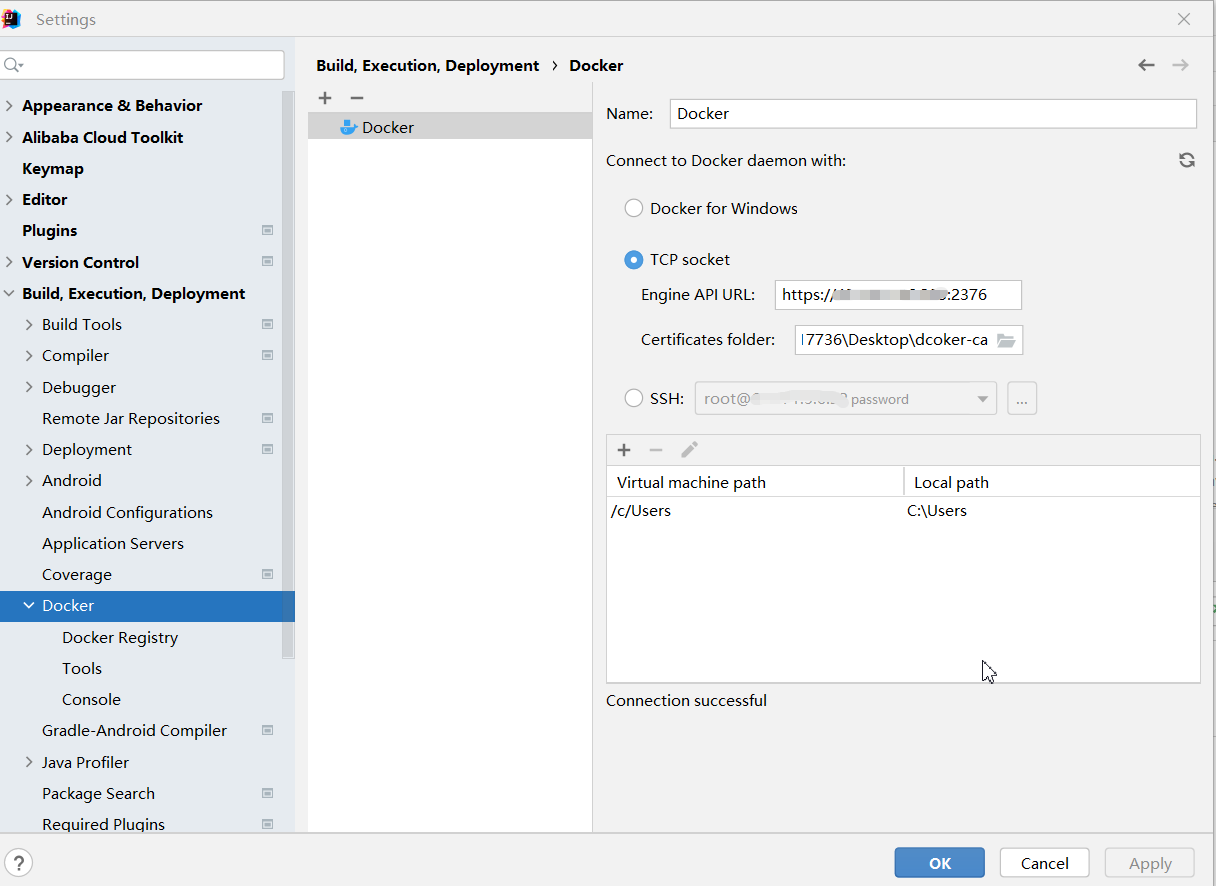Screen dimensions: 1216x886
Task: Click the Docker whale icon in the list
Action: (348, 127)
